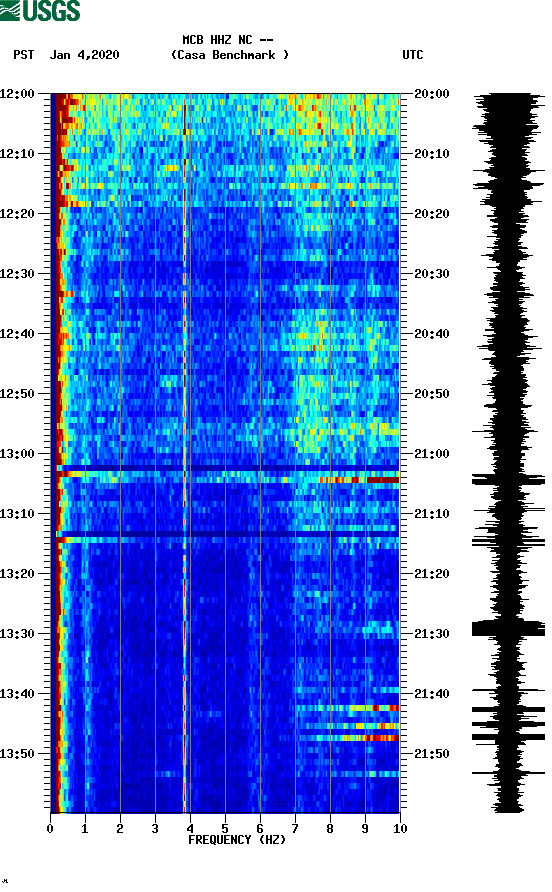Click the '13:50' PST time label
The width and height of the screenshot is (552, 892).
(18, 754)
